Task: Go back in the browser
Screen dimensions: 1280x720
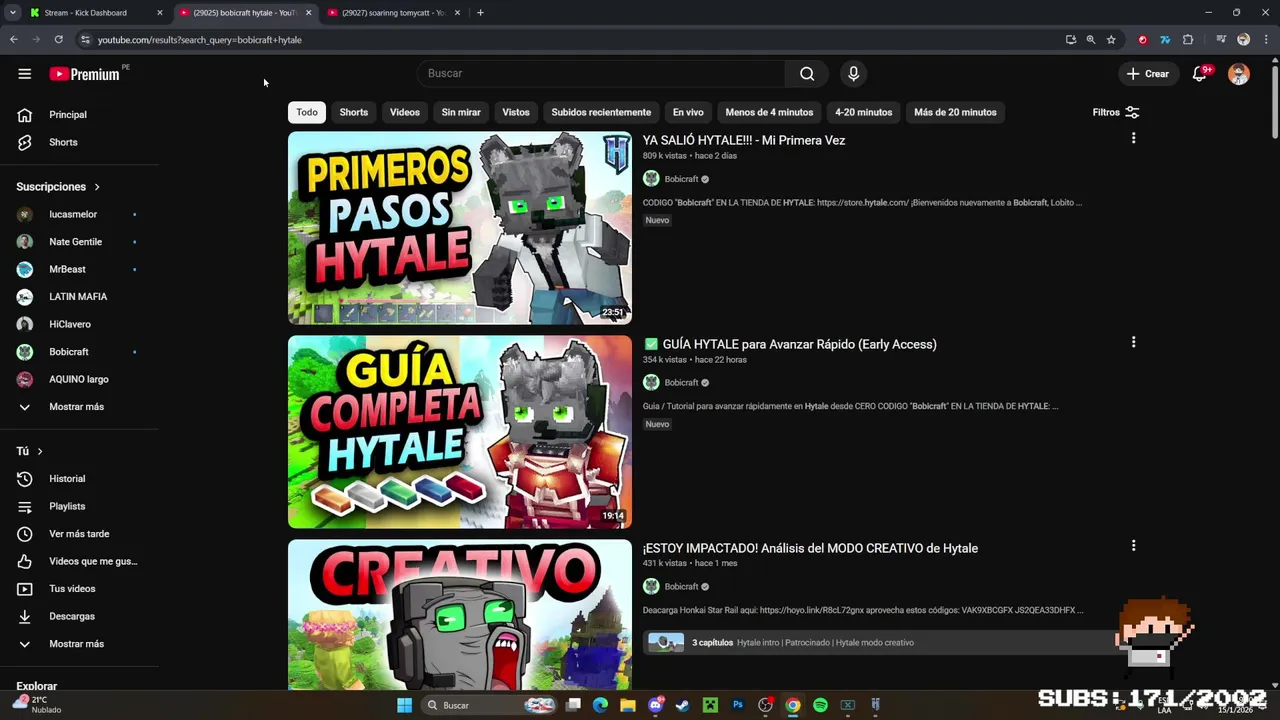Action: pyautogui.click(x=14, y=40)
